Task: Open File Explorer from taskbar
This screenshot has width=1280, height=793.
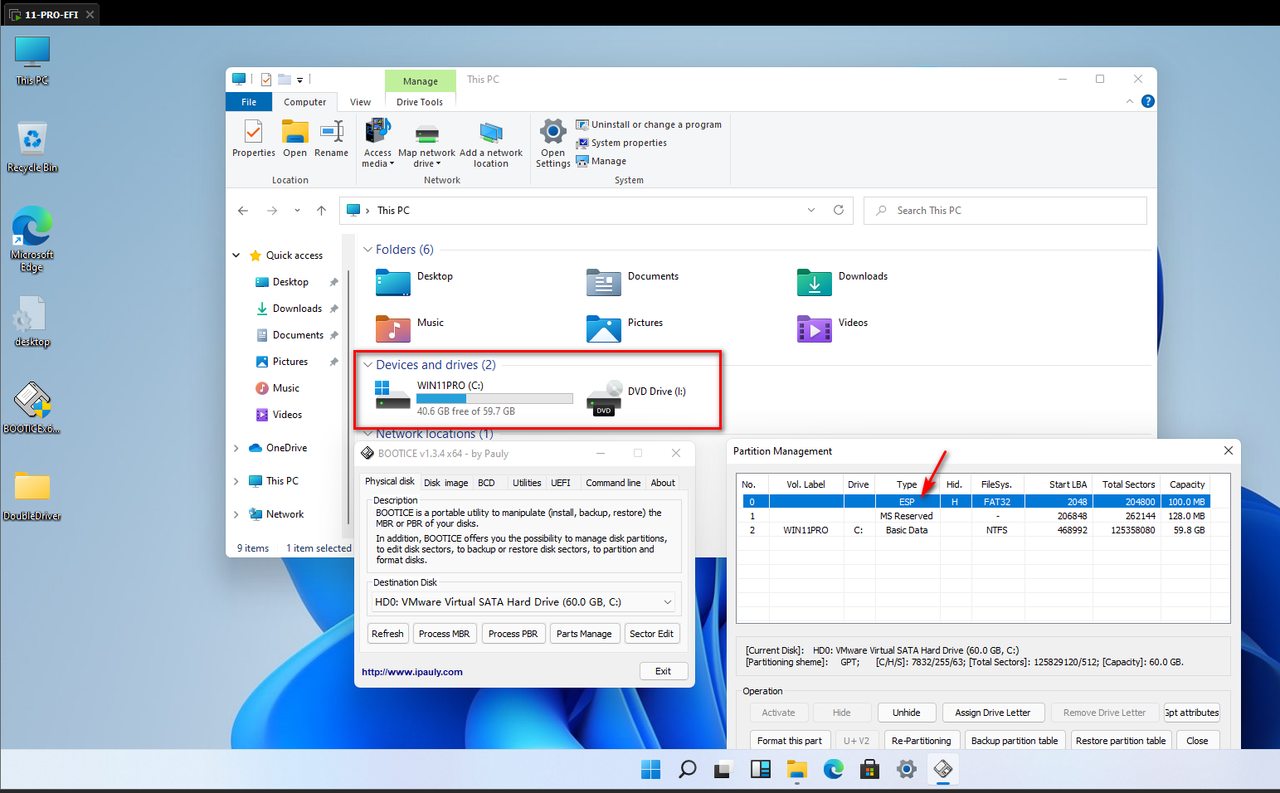Action: point(797,769)
